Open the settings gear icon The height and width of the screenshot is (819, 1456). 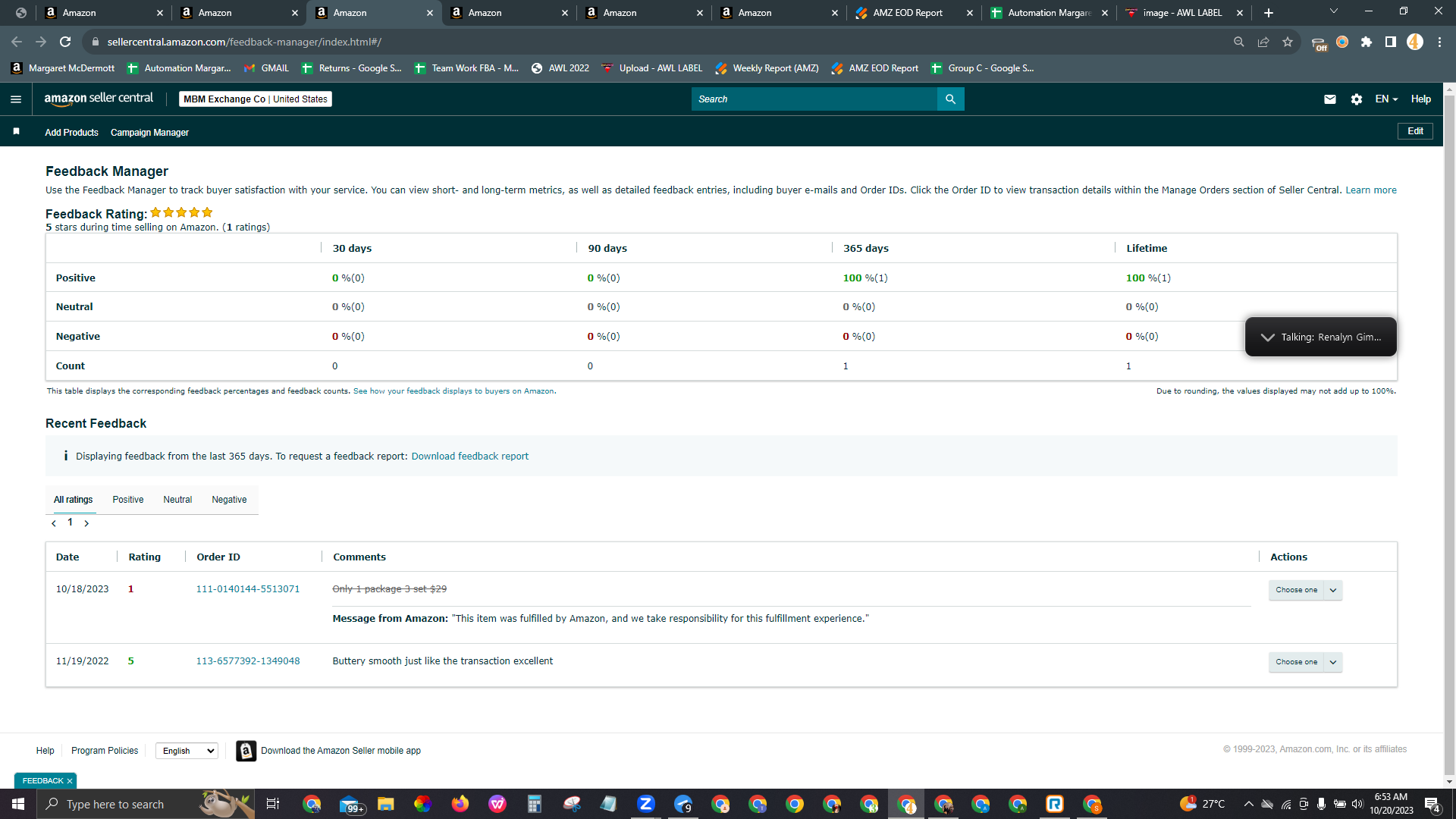coord(1357,99)
